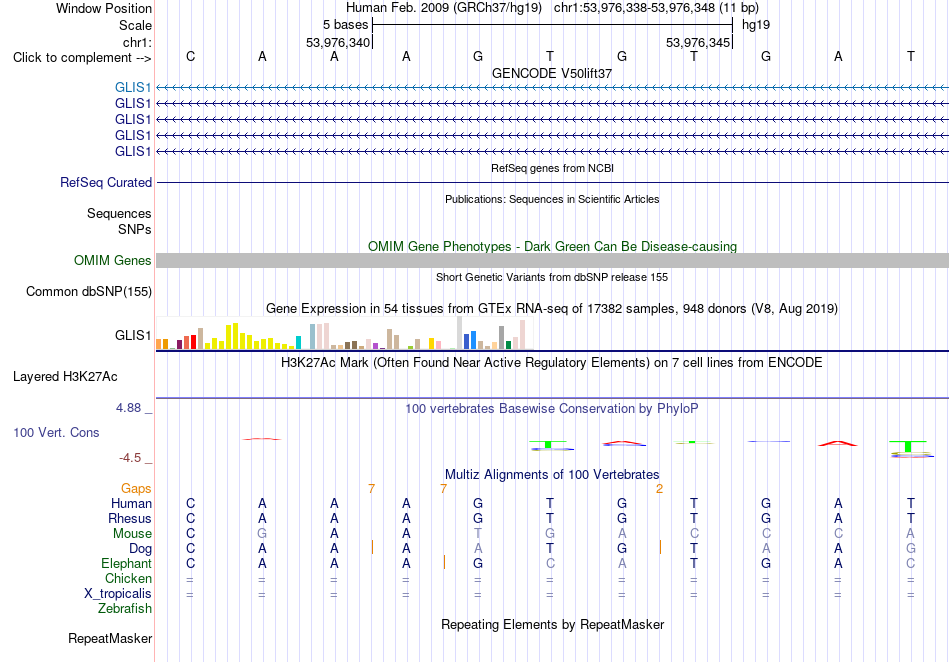Select the Elephant alignment row label
Viewport: 950px width, 662px height.
pos(127,564)
